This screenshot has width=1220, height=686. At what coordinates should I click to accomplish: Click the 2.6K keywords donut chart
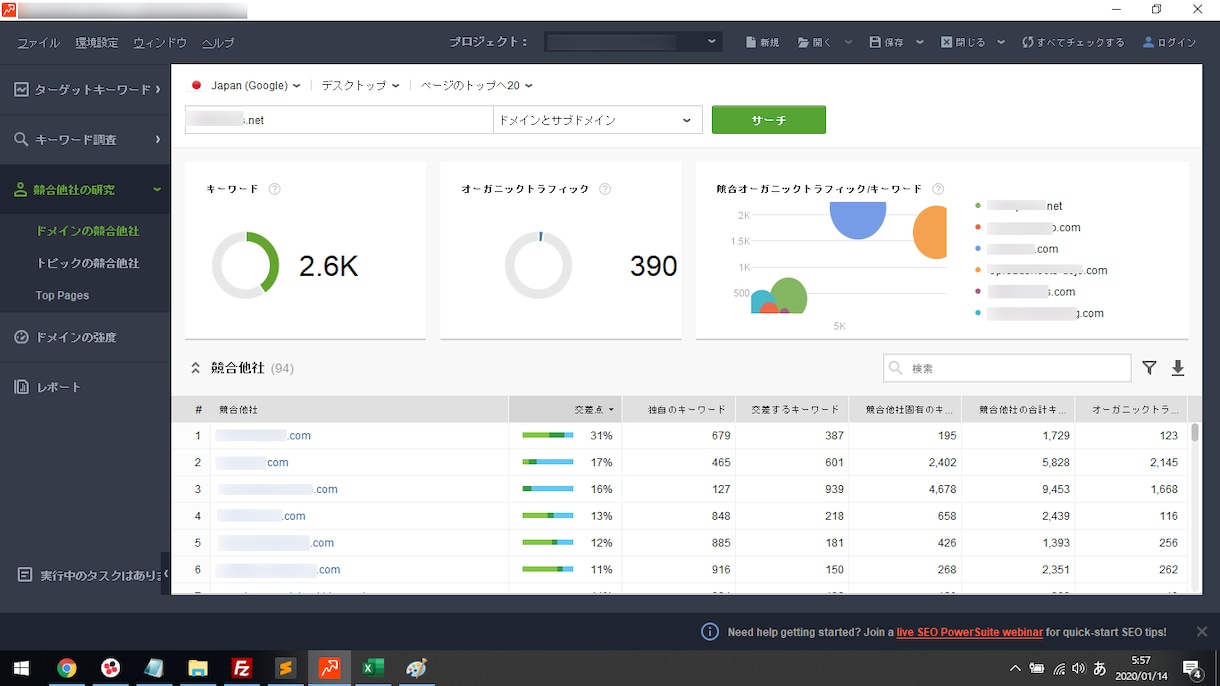pos(245,265)
